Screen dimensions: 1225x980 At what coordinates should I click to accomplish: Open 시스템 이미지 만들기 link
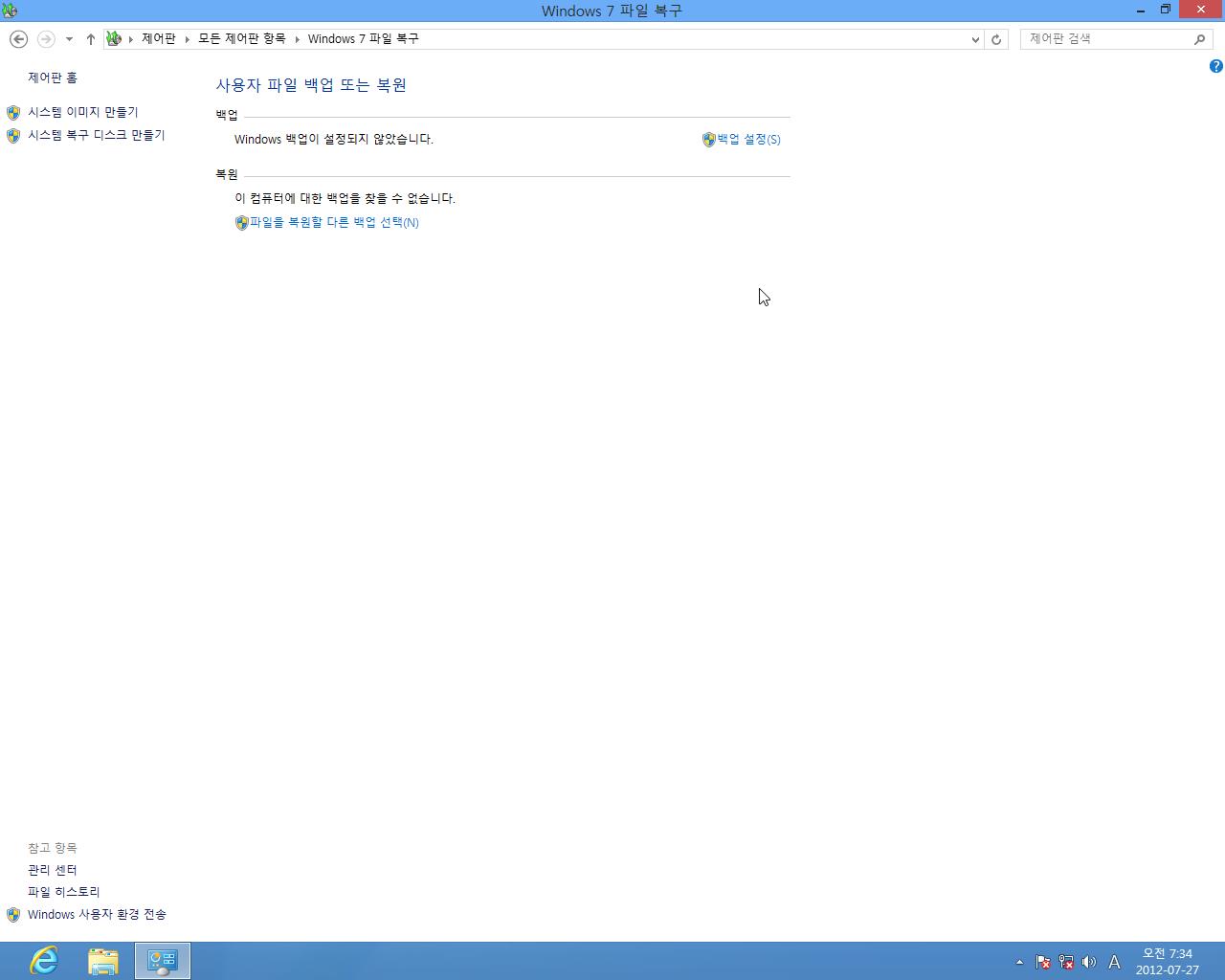(x=82, y=112)
